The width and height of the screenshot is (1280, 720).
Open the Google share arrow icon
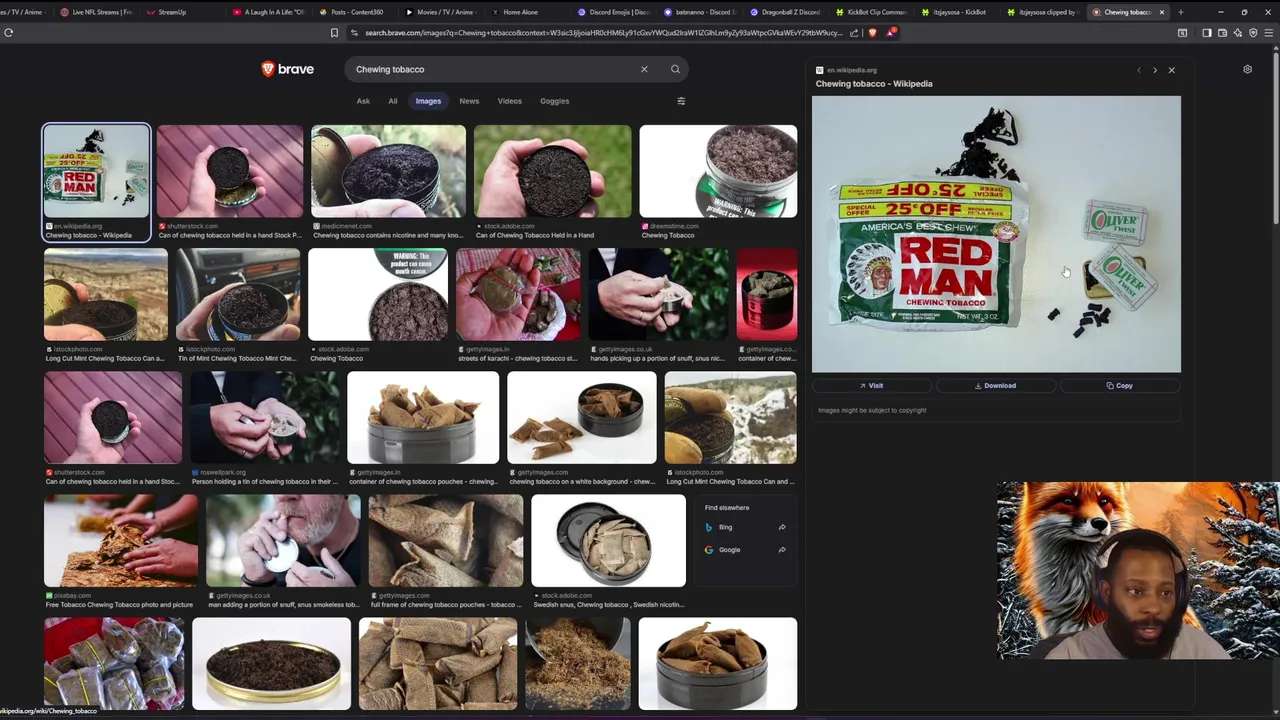tap(782, 549)
